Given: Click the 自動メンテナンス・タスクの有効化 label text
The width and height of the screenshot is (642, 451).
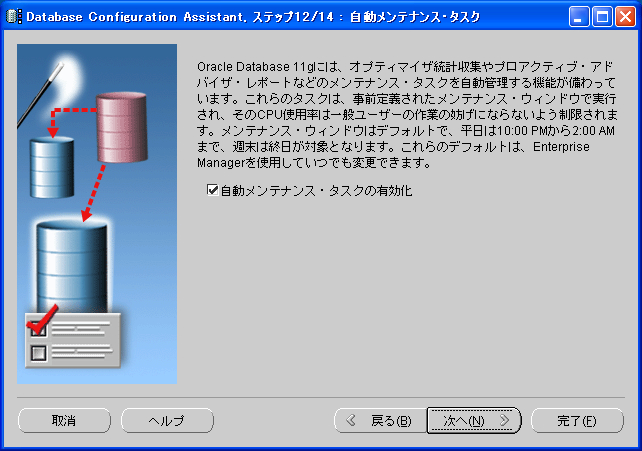Looking at the screenshot, I should (316, 190).
